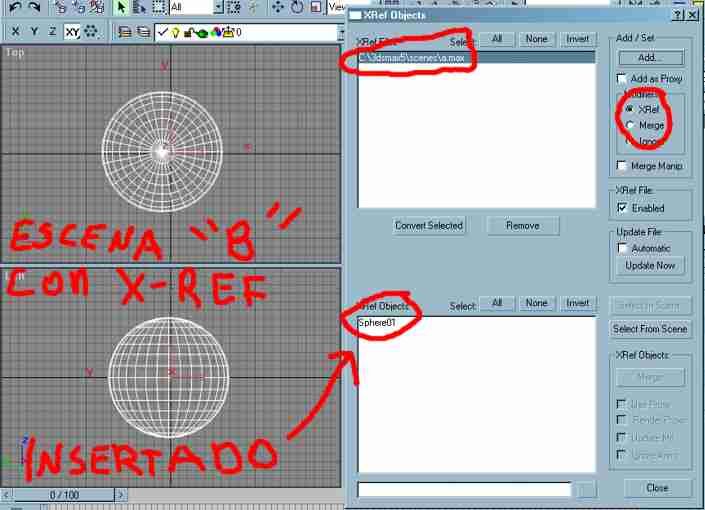The width and height of the screenshot is (705, 510).
Task: Activate the Select Object arrow tool
Action: point(121,7)
